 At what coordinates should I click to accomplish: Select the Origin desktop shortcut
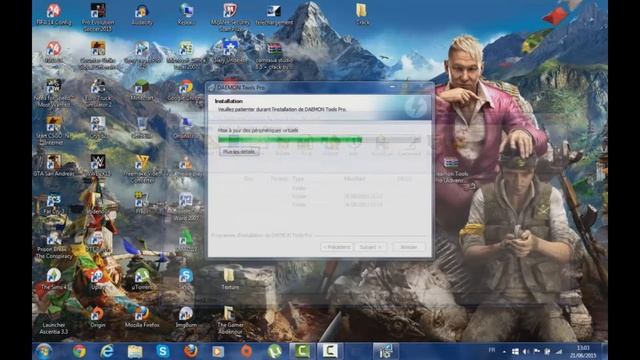click(98, 318)
